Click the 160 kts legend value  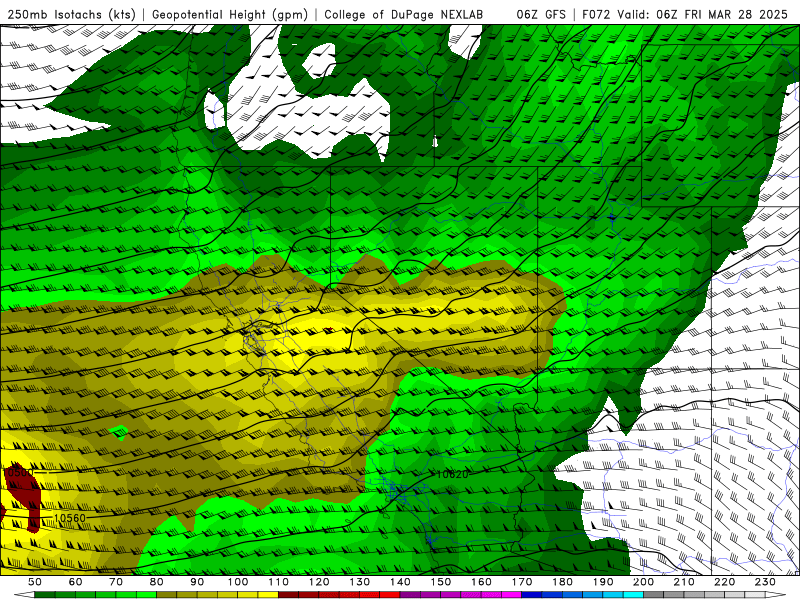pos(482,582)
